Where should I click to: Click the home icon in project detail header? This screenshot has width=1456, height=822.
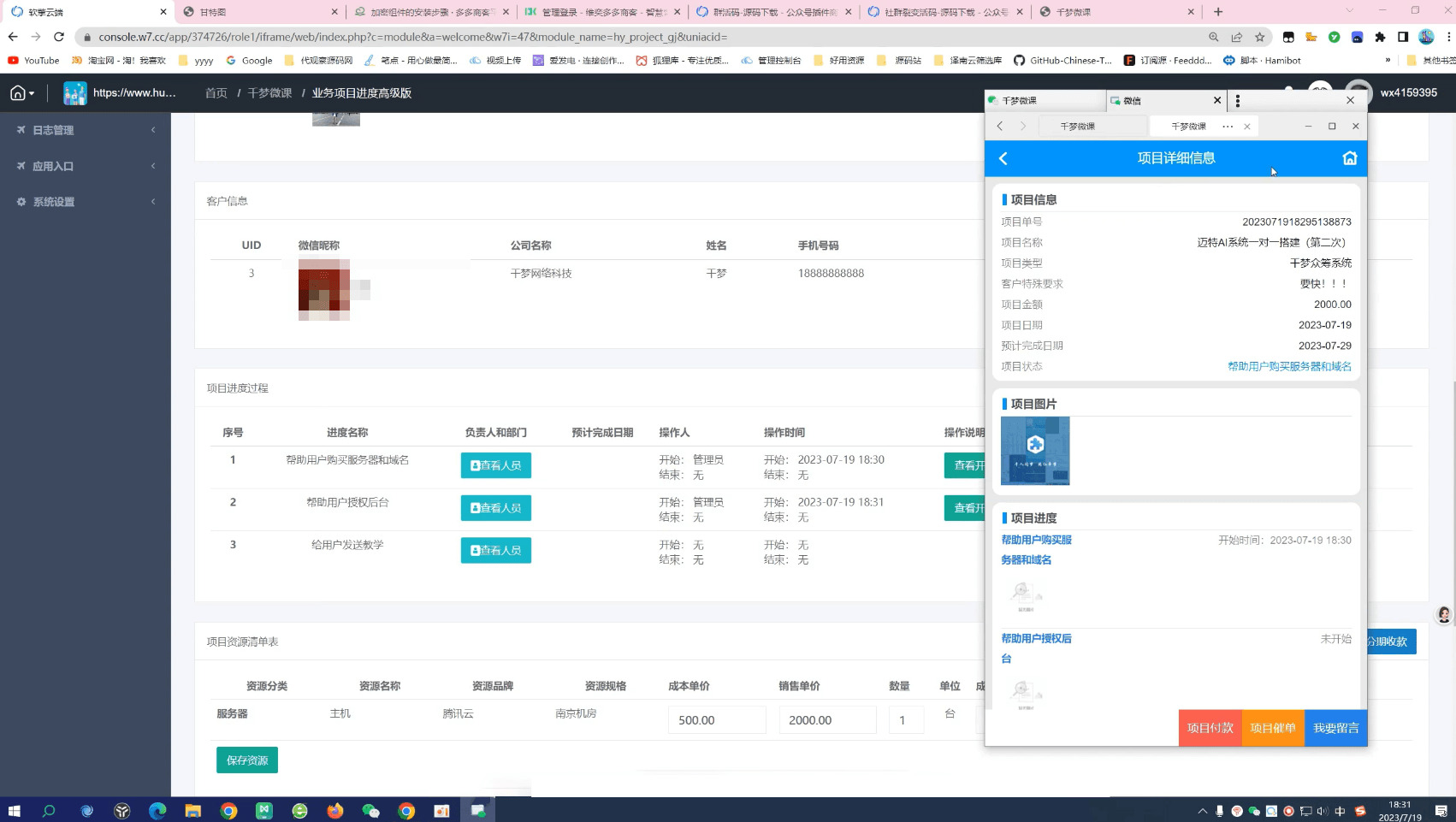point(1349,158)
